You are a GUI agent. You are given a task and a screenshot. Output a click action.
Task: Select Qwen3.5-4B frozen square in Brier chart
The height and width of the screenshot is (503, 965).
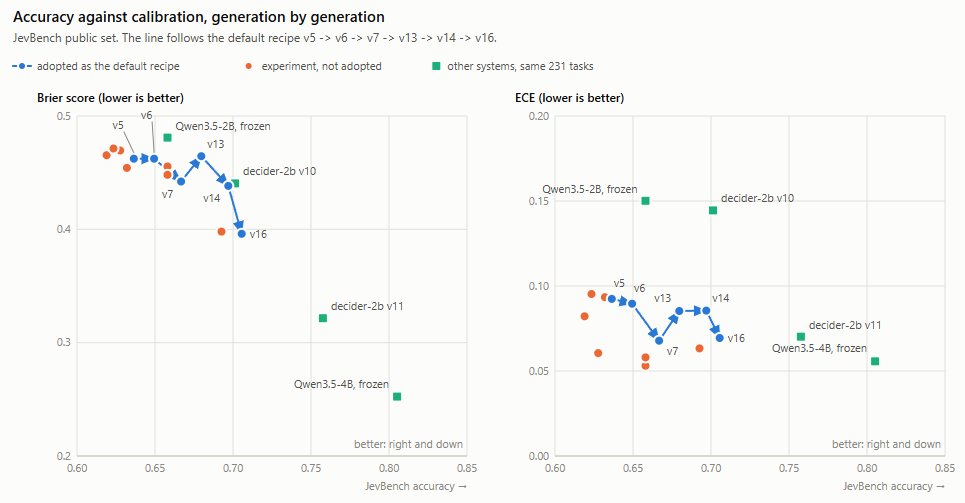[x=397, y=396]
